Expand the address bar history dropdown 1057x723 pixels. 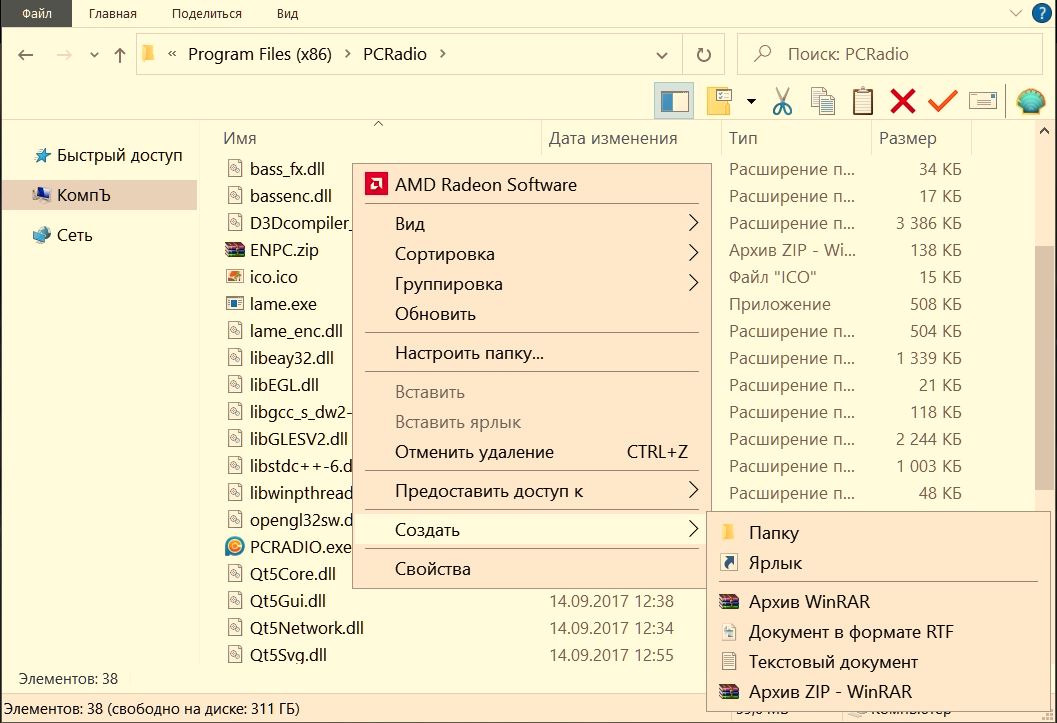pyautogui.click(x=662, y=55)
